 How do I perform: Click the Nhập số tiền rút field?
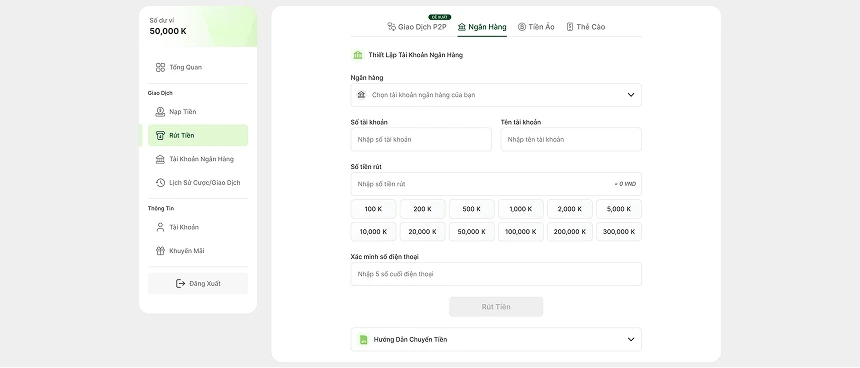click(496, 184)
